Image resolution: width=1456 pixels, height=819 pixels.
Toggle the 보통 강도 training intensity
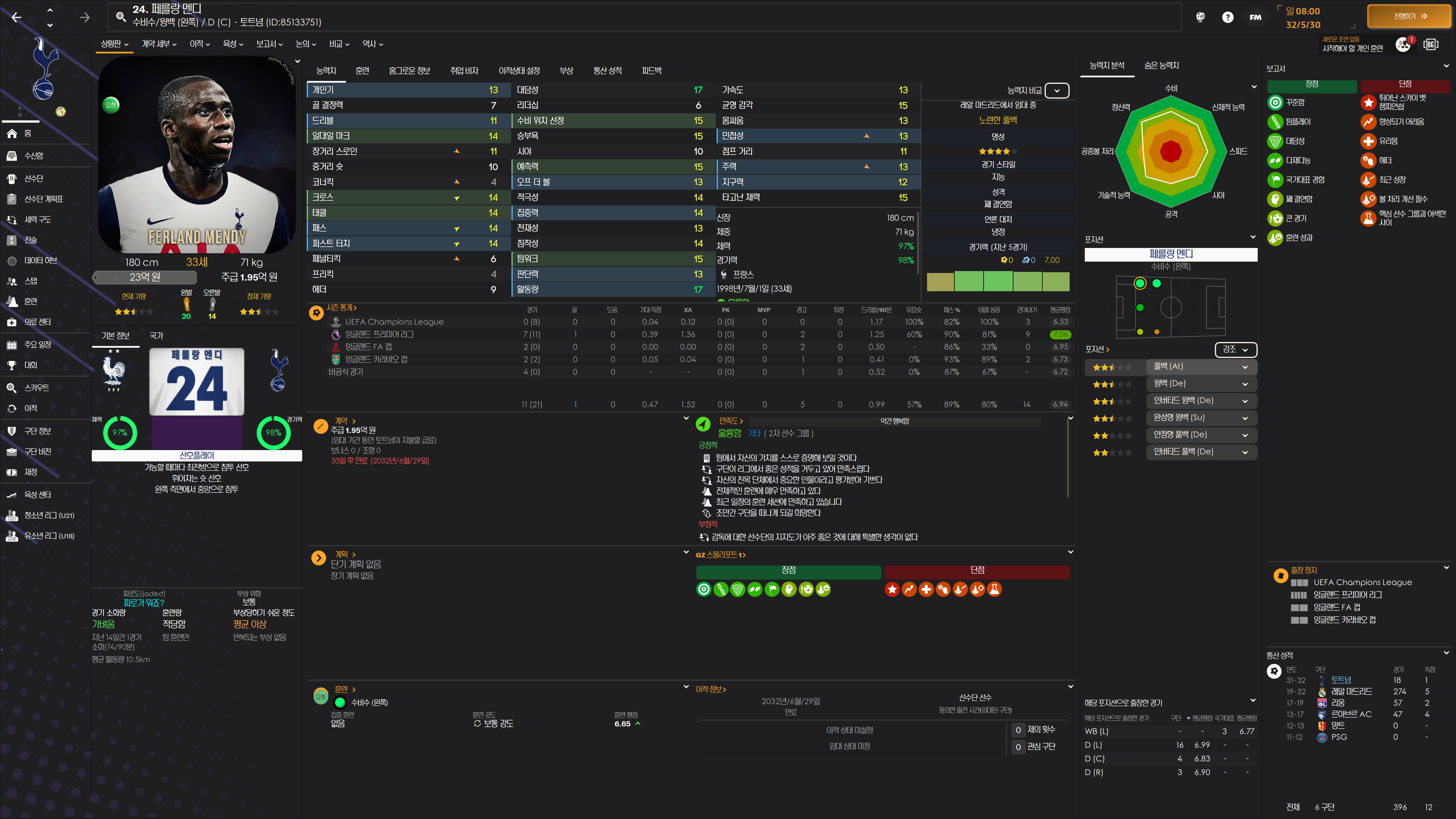pyautogui.click(x=493, y=723)
